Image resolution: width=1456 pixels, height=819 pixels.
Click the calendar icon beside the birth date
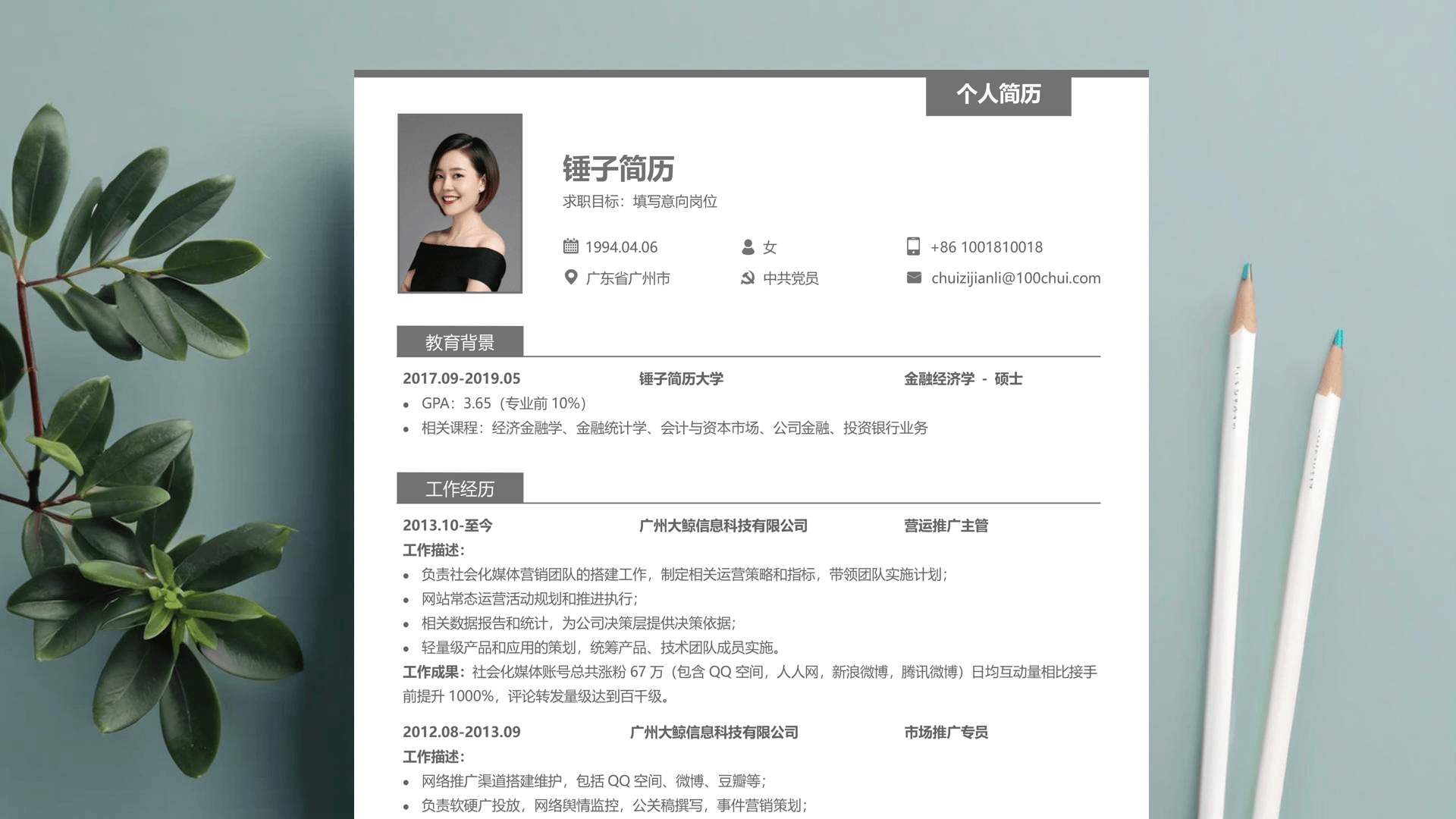(570, 246)
